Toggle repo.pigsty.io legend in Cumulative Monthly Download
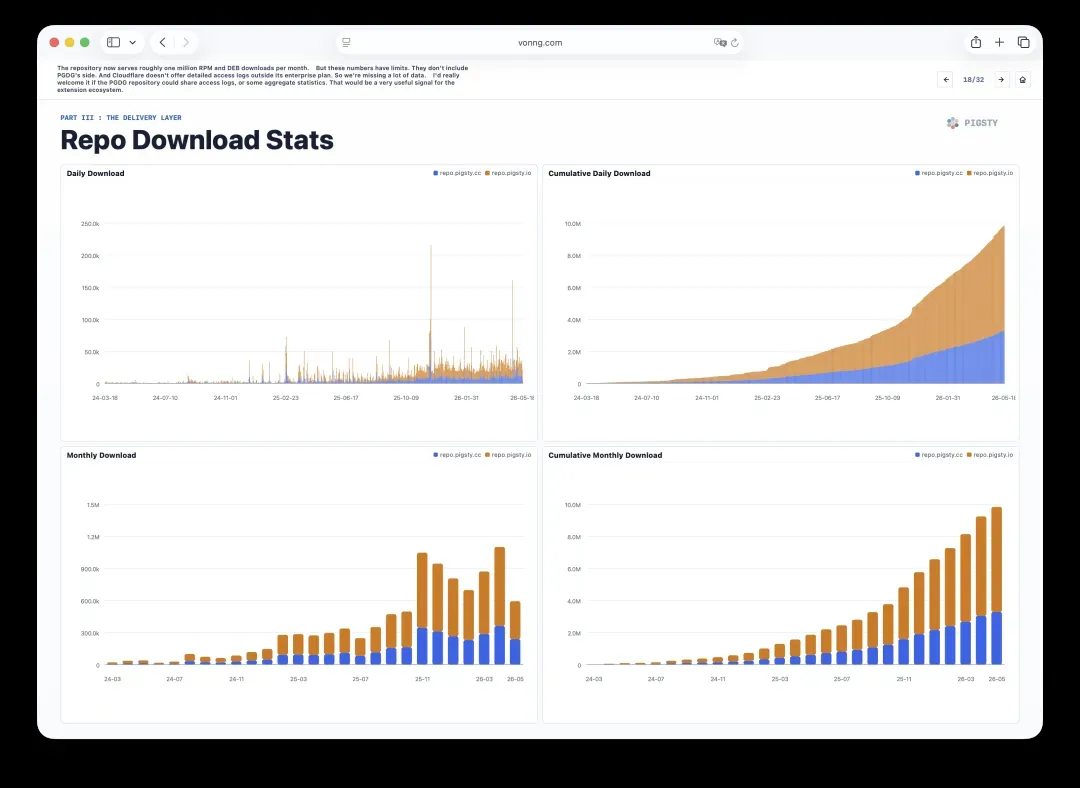 [990, 455]
